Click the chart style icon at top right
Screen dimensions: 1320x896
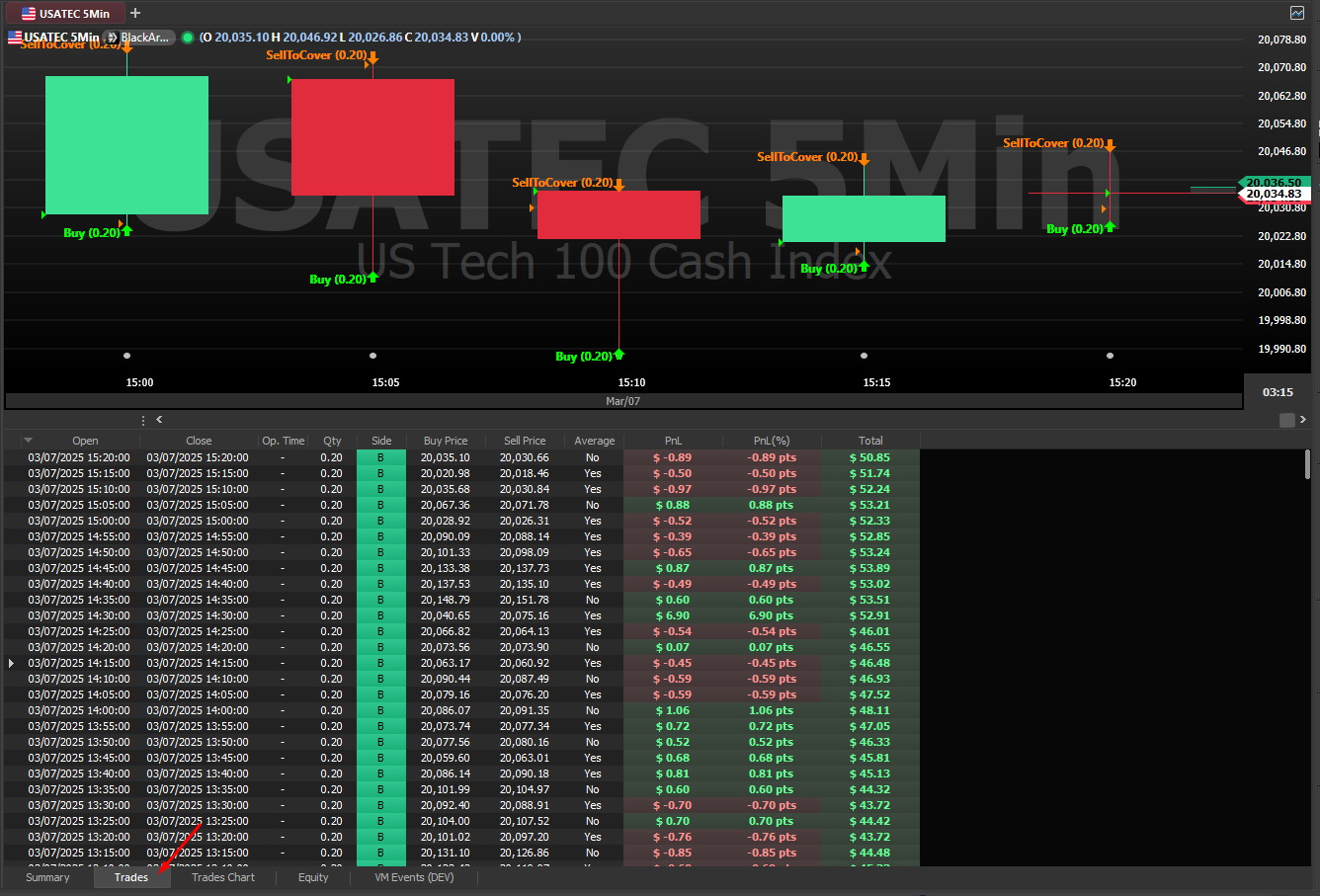1296,13
